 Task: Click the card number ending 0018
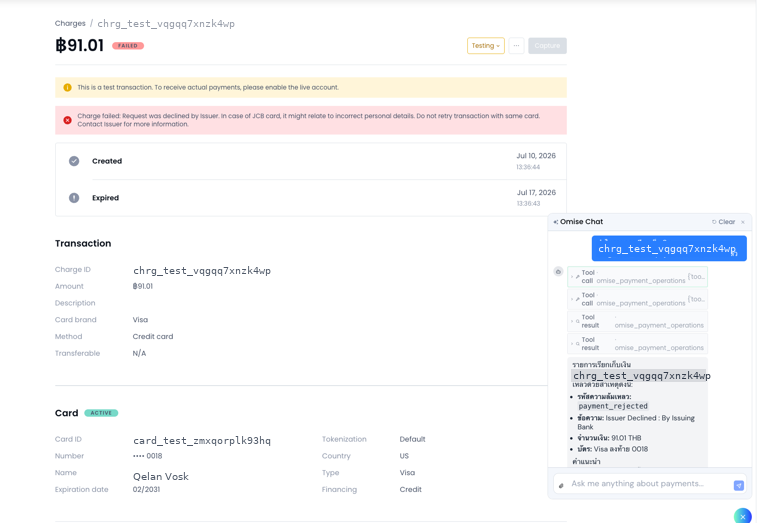click(x=147, y=456)
